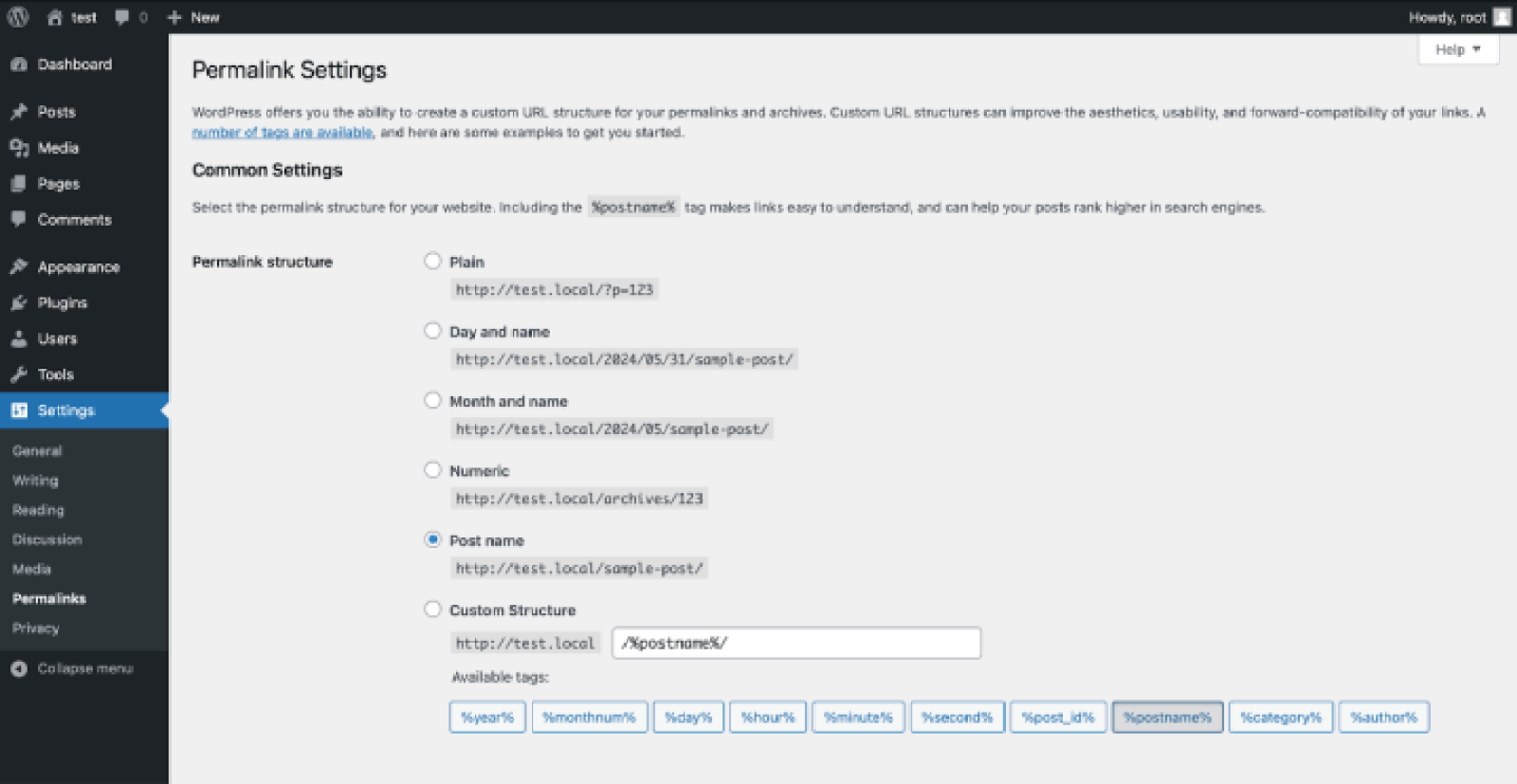Insert the %day% tag
This screenshot has width=1517, height=784.
(688, 718)
